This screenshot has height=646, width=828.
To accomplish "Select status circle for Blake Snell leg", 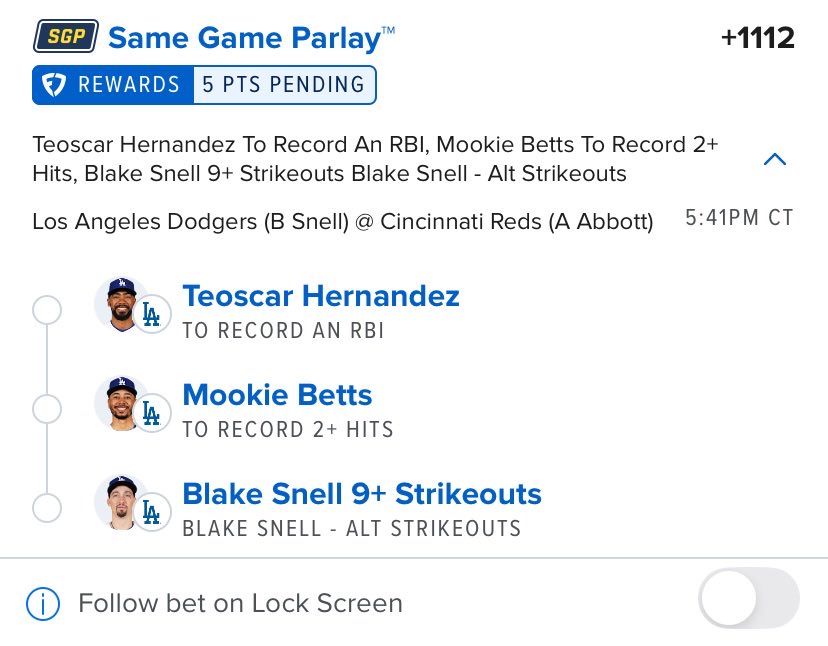I will coord(47,508).
